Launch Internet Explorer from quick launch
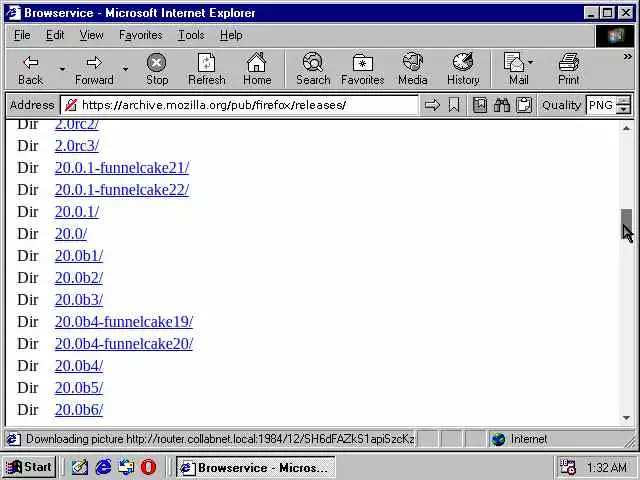The width and height of the screenshot is (640, 480). tap(103, 467)
